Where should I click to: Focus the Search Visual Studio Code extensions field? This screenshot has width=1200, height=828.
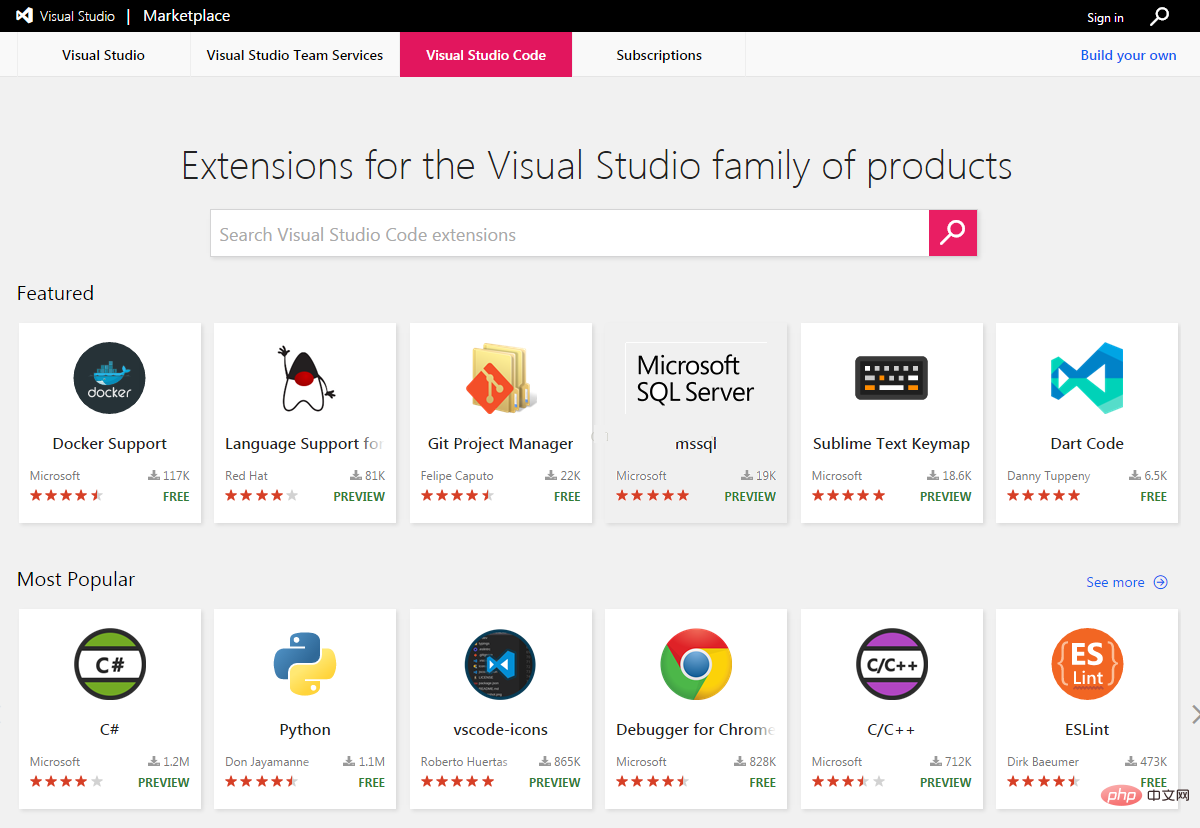point(569,234)
